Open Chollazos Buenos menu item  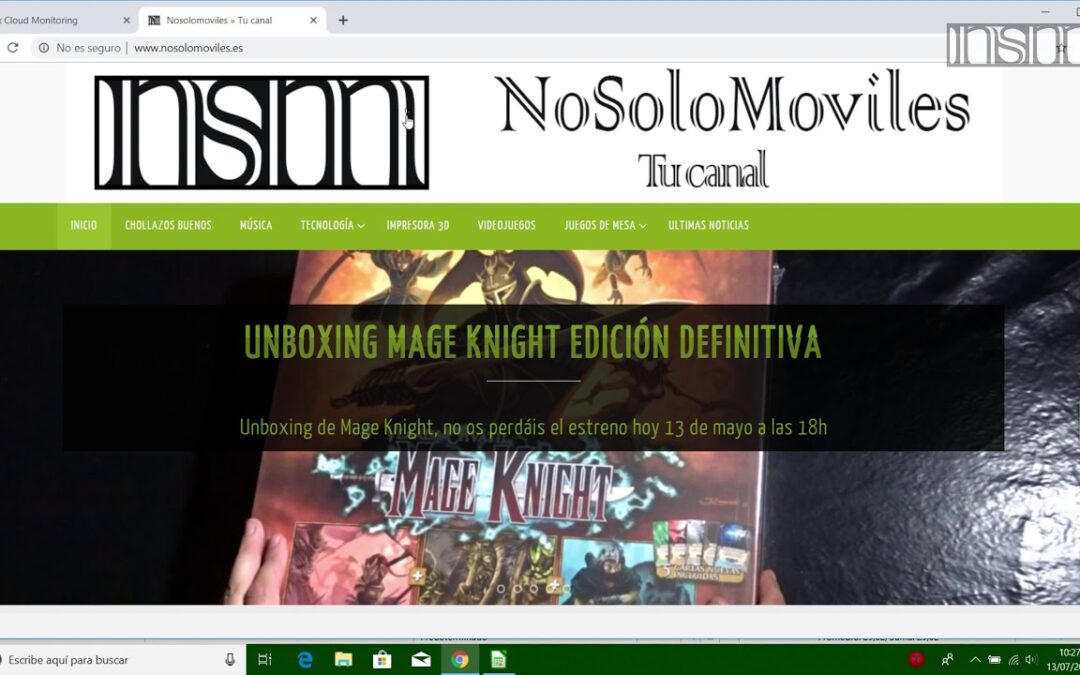[168, 225]
